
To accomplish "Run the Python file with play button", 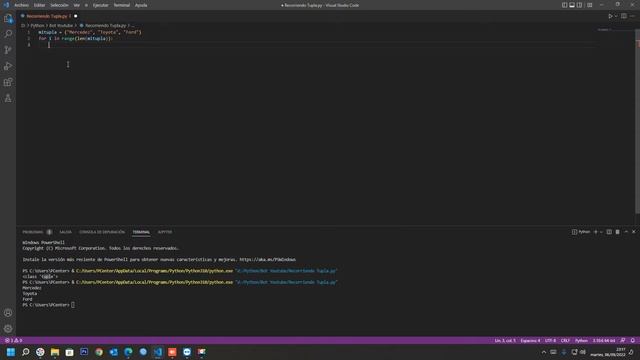I will pyautogui.click(x=610, y=16).
